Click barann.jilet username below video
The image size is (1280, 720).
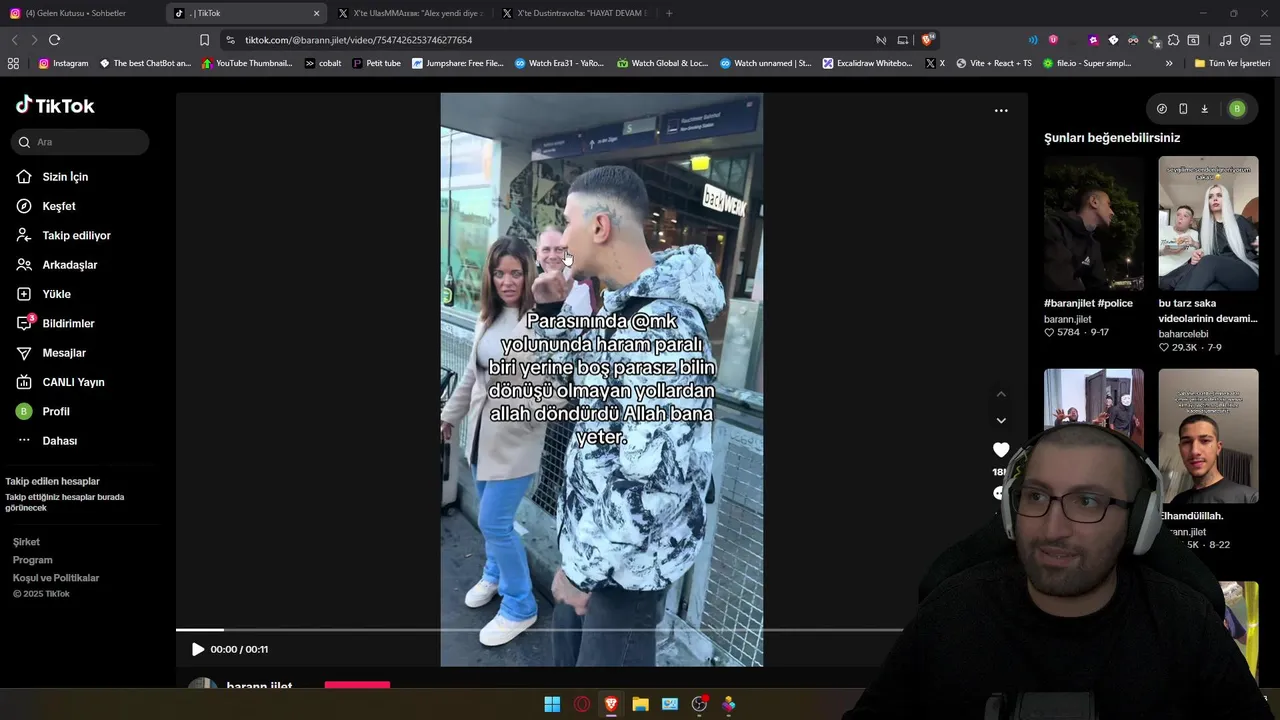point(259,686)
